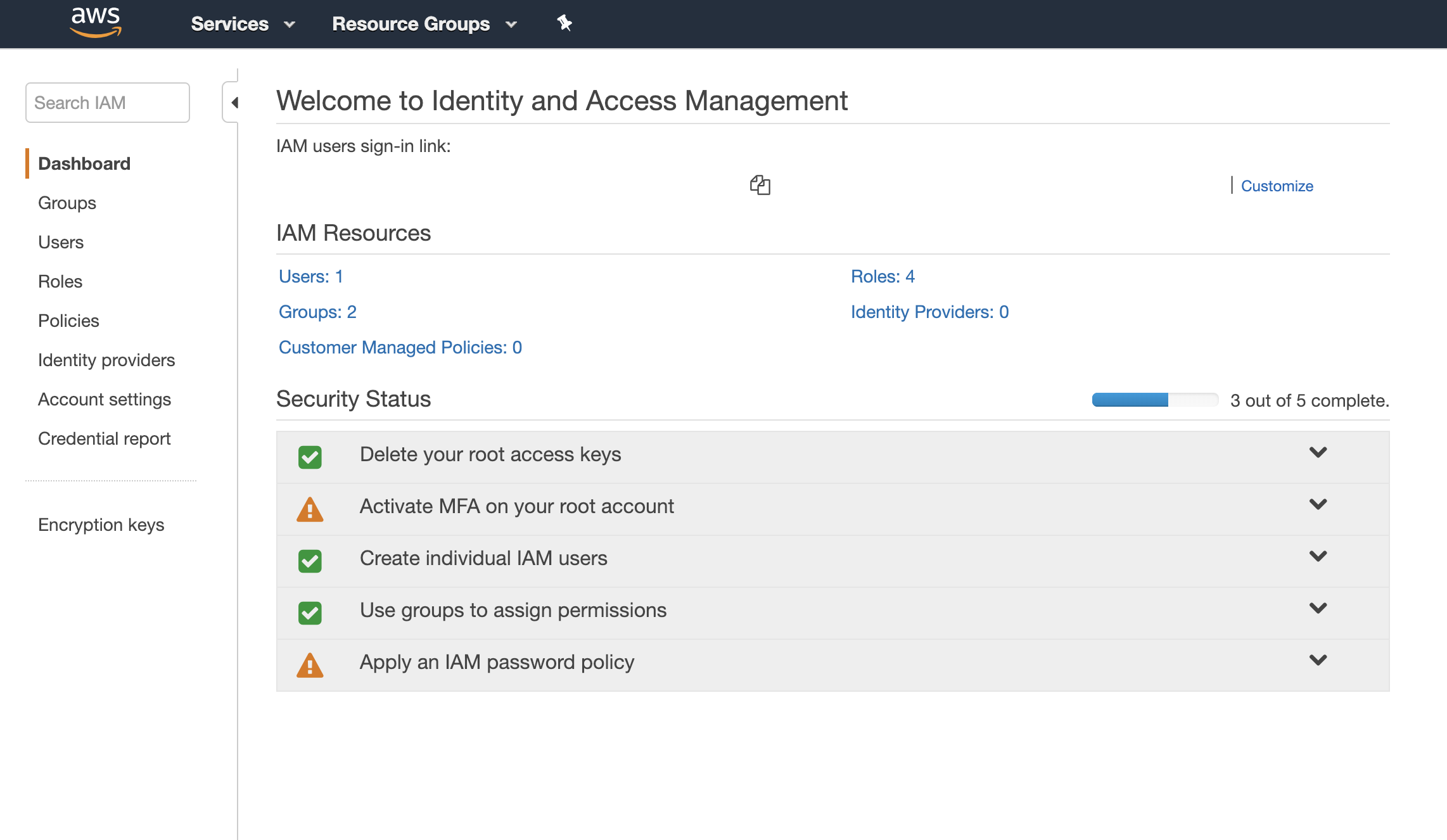Click the IAM users sign-in link label

(364, 146)
